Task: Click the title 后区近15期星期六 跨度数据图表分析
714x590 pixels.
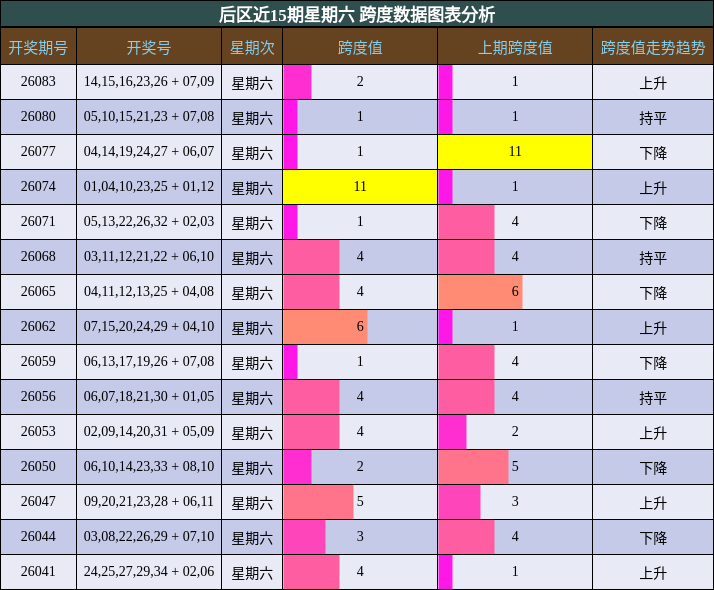Action: [357, 15]
